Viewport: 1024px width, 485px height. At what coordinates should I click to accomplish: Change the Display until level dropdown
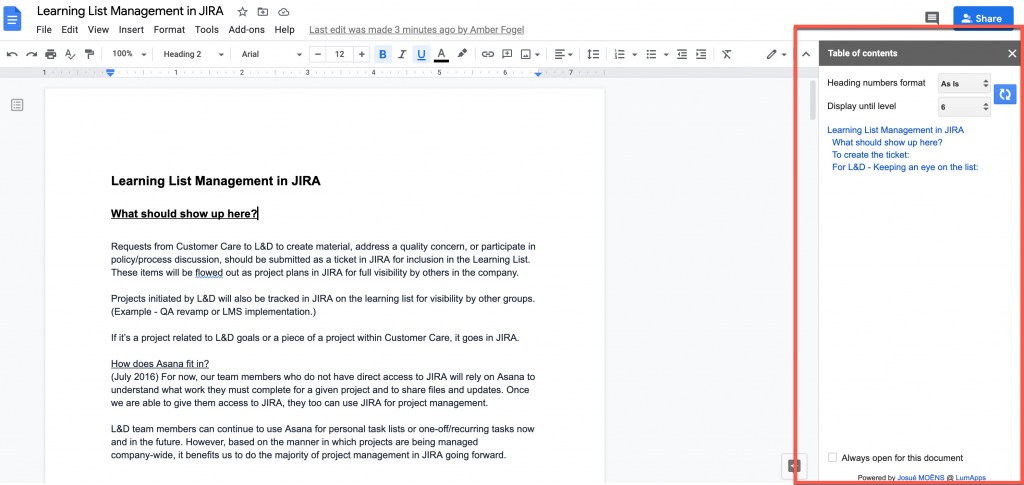click(x=964, y=106)
